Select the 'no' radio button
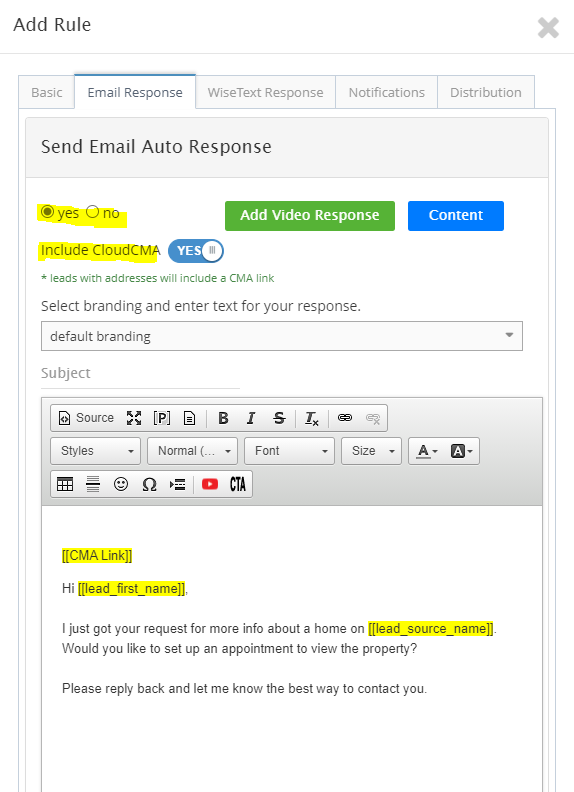The width and height of the screenshot is (574, 792). point(92,212)
